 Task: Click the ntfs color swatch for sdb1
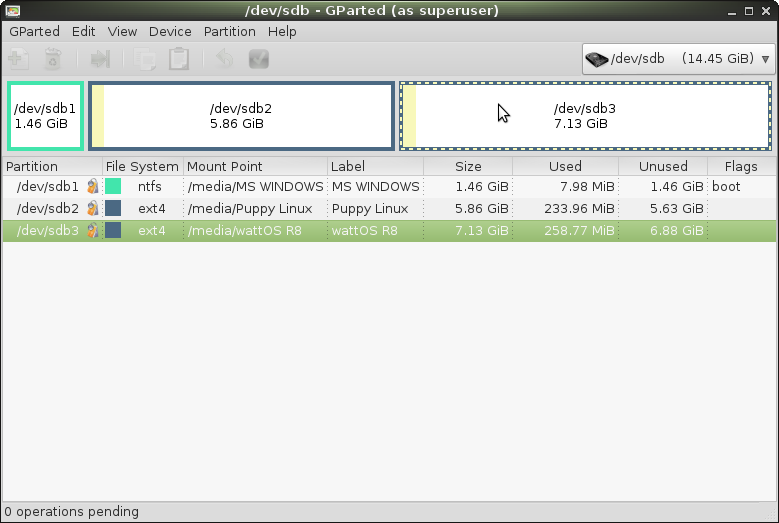113,186
